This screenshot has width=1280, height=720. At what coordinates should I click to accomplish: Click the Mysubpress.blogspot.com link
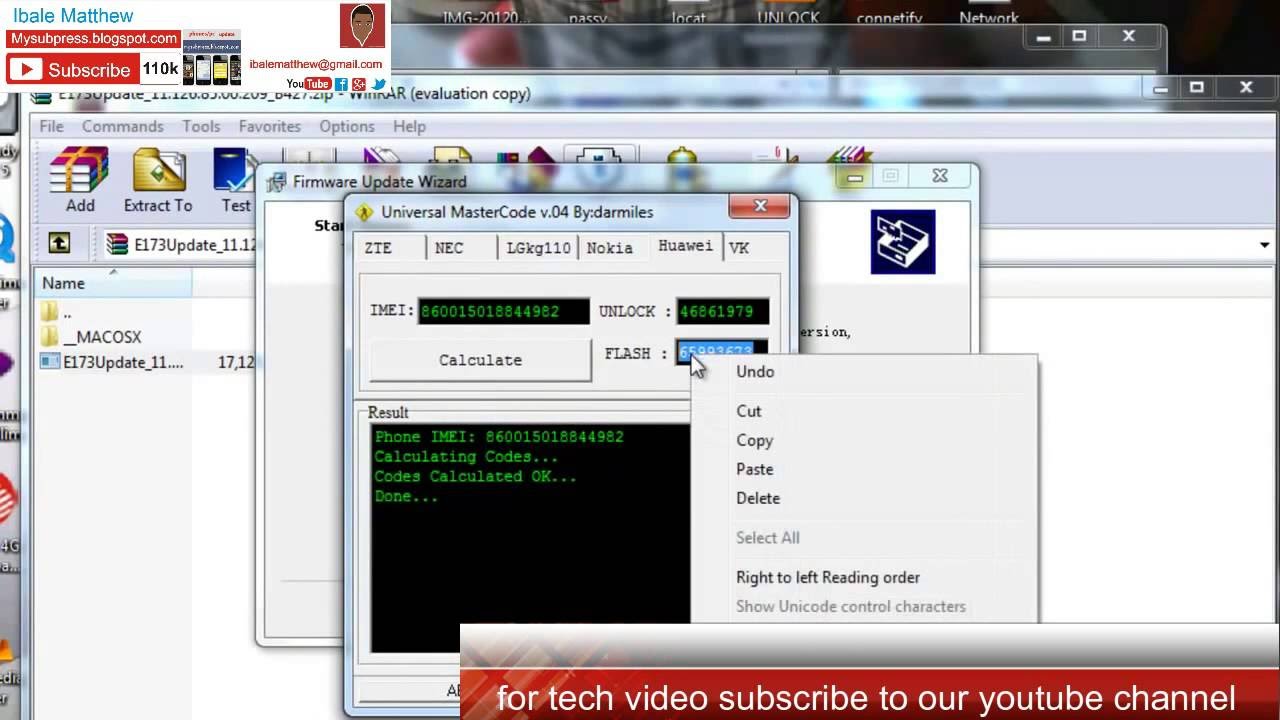tap(93, 38)
